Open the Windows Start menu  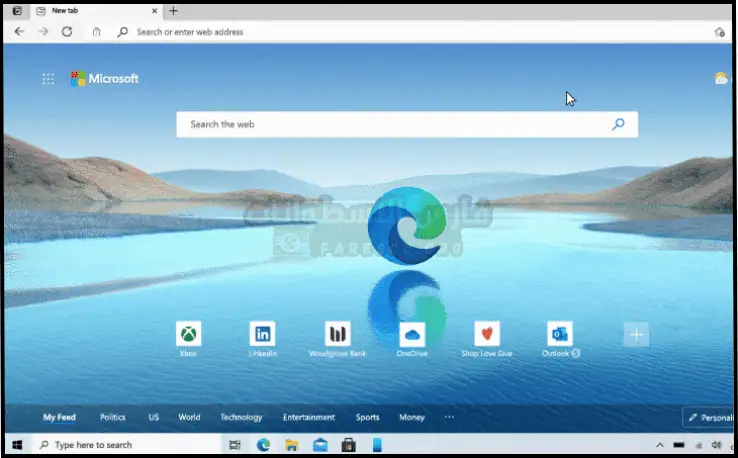pyautogui.click(x=16, y=445)
